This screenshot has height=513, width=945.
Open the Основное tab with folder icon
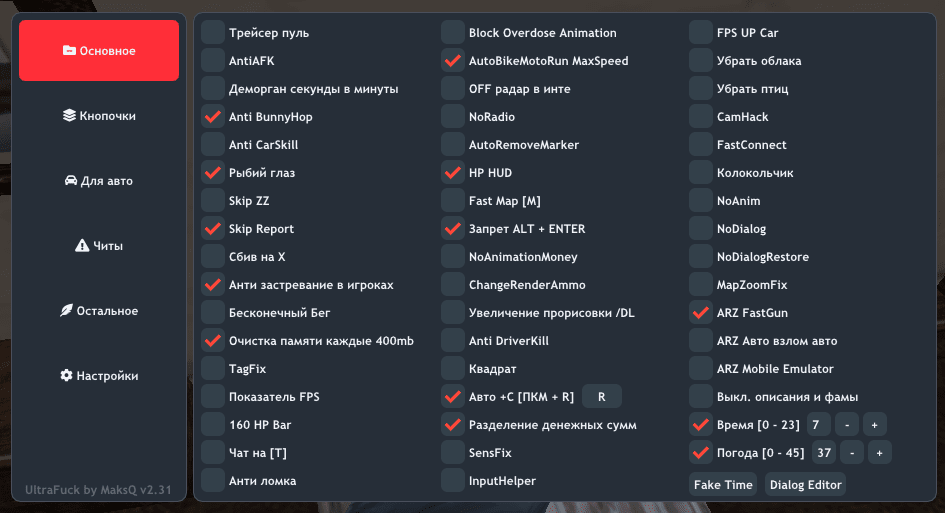coord(99,51)
